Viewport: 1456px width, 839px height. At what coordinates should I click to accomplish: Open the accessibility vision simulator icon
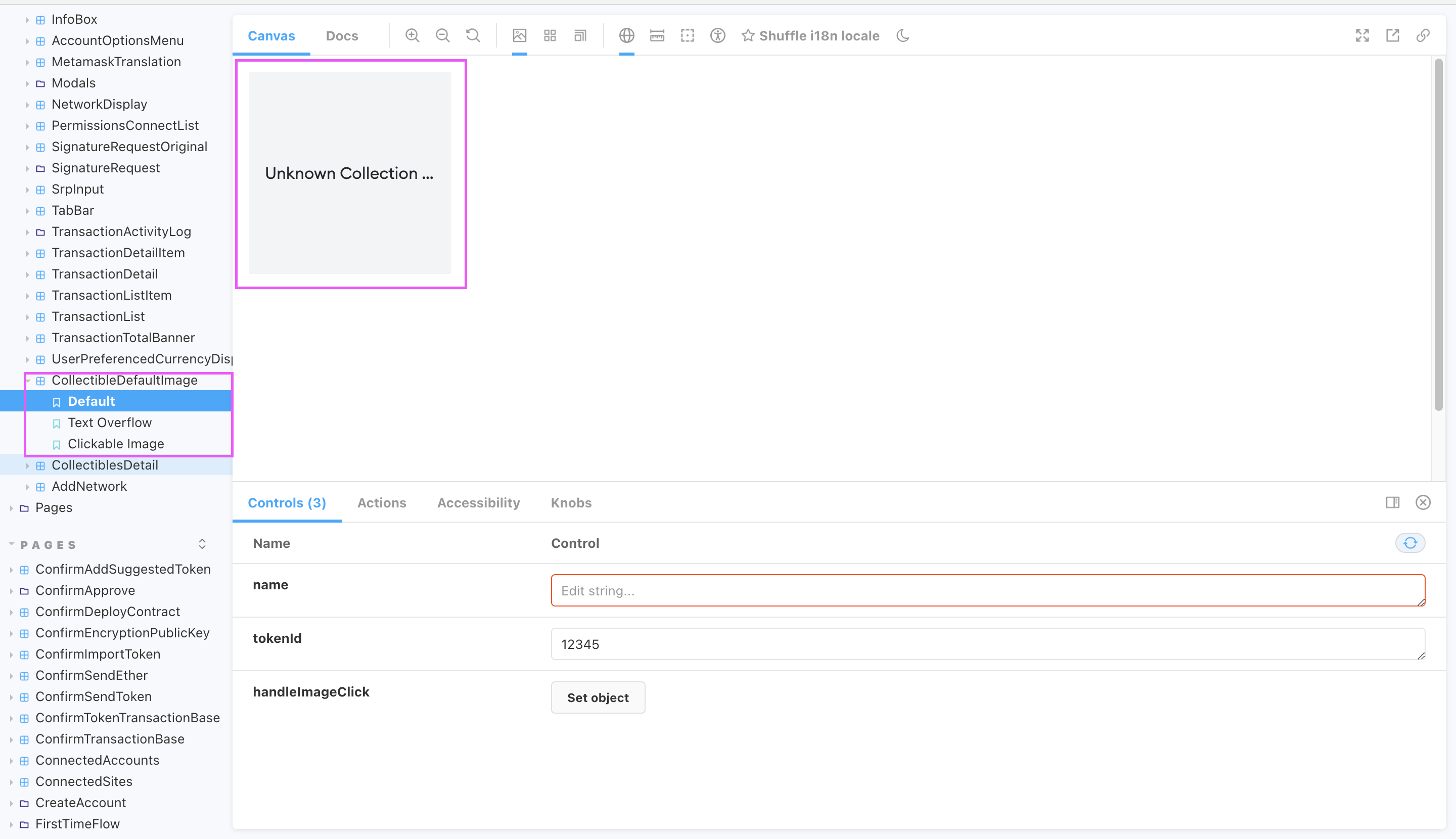[x=717, y=36]
